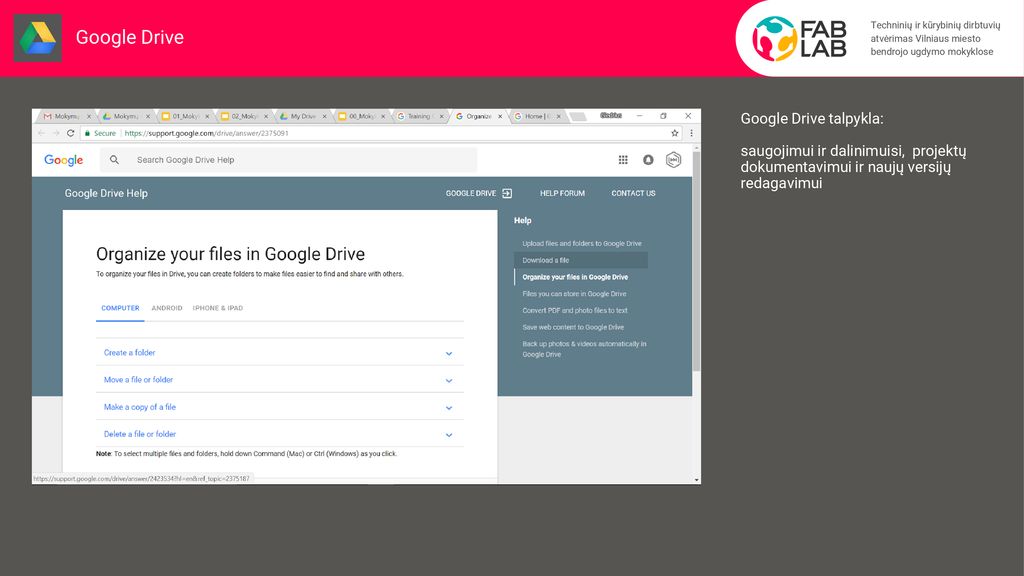Click the vertical scrollbar thumb

696,261
